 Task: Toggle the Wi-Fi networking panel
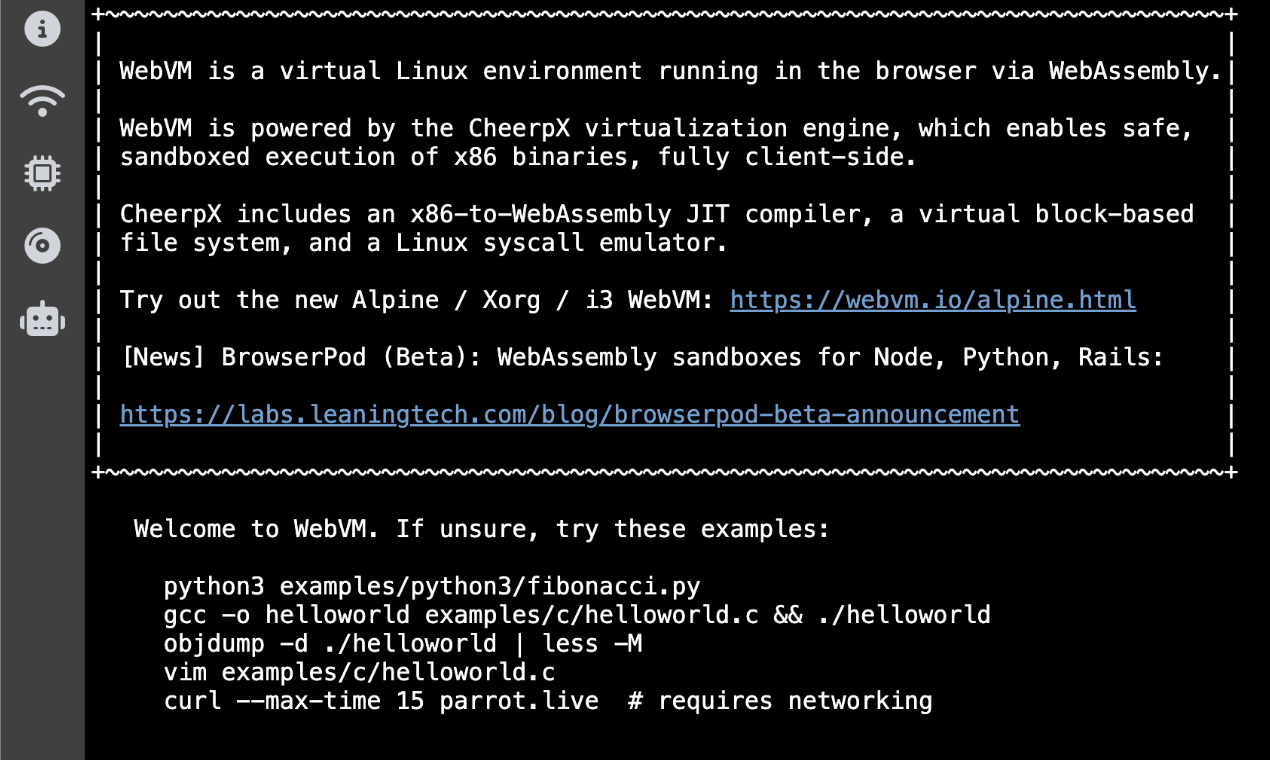42,101
